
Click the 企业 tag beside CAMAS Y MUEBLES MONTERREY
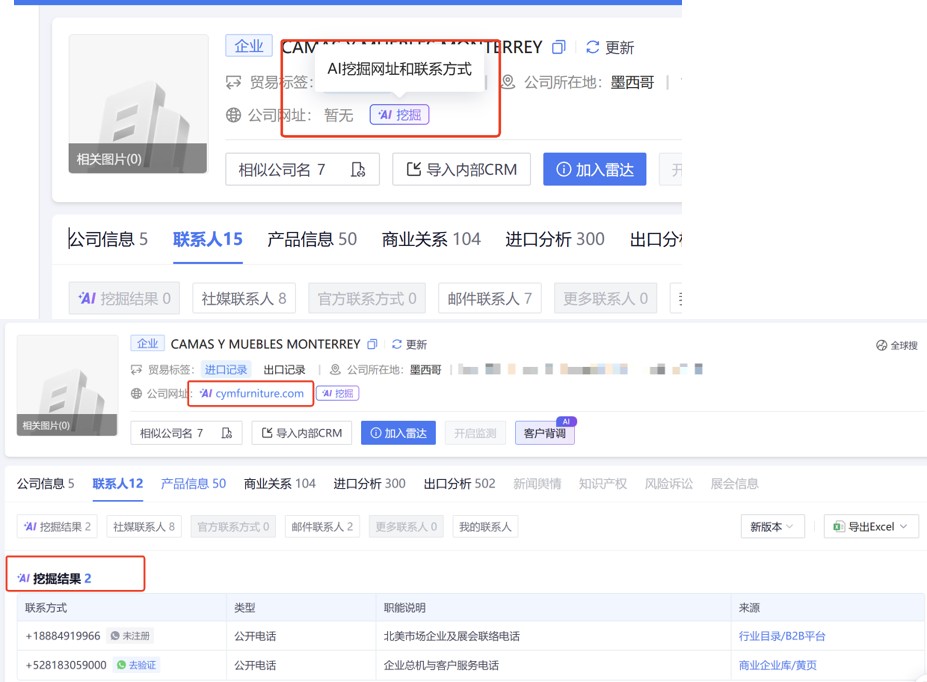(147, 343)
